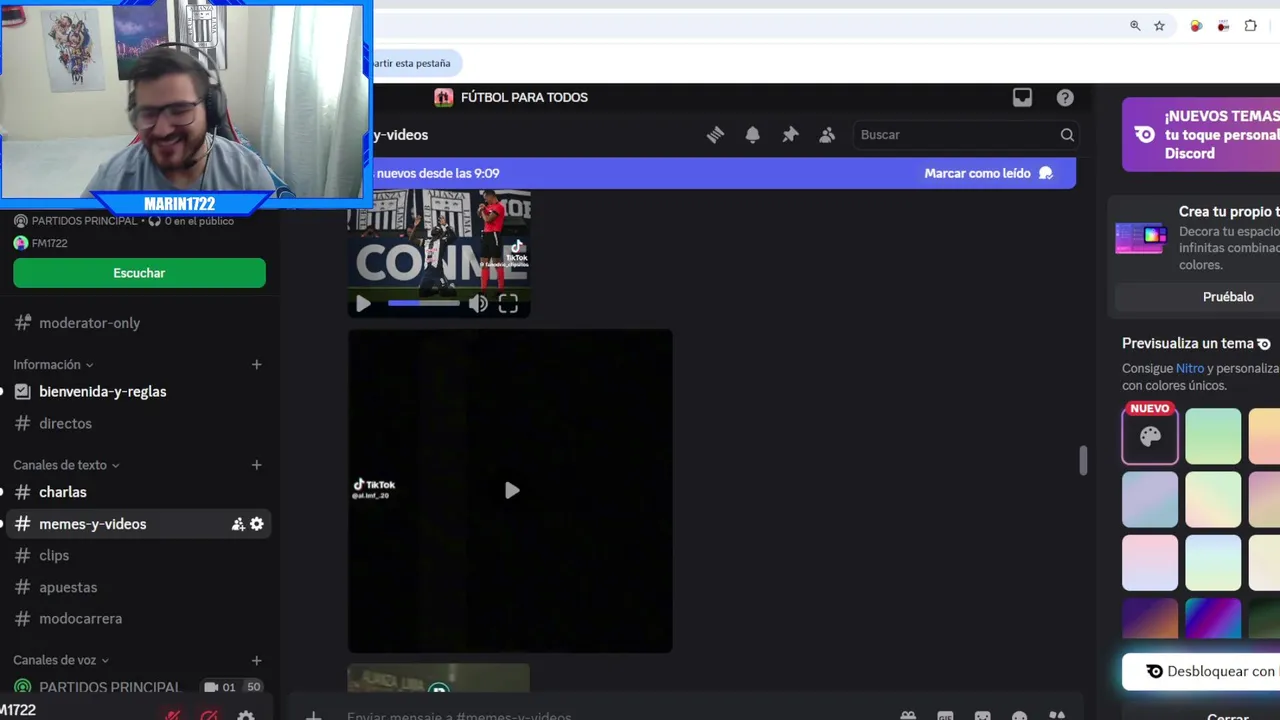Pick the blue-purple rainbow theme swatch
The height and width of the screenshot is (720, 1280).
(x=1213, y=618)
